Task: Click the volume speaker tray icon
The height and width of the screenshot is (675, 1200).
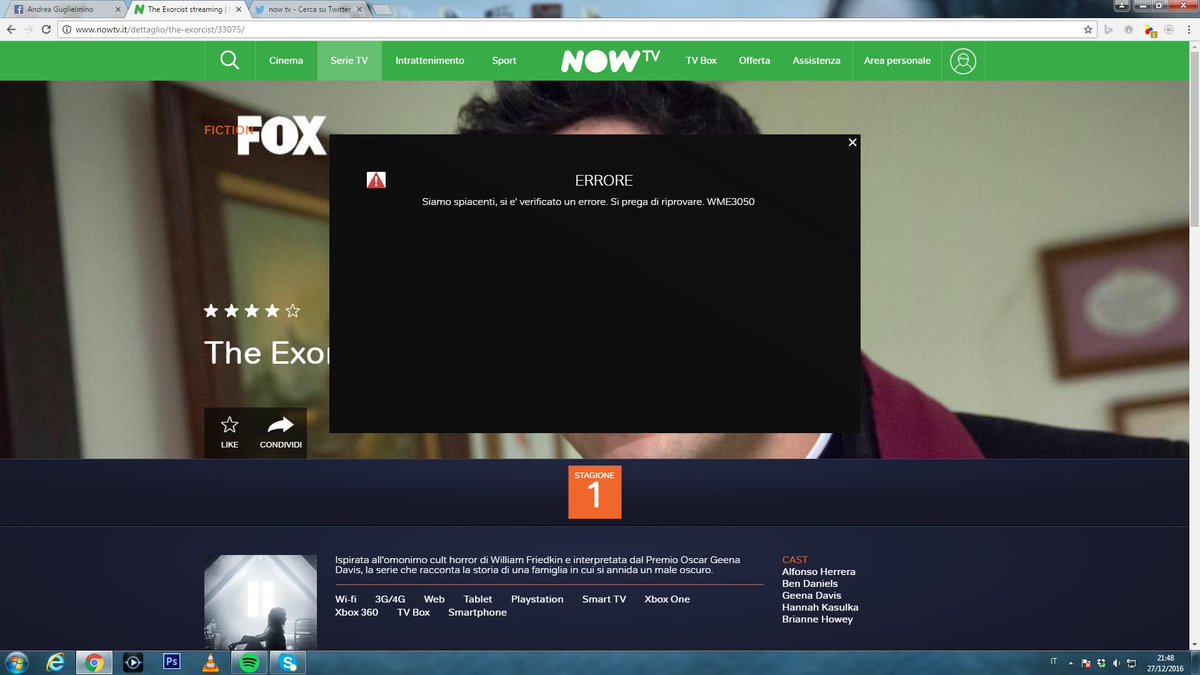Action: tap(1115, 663)
